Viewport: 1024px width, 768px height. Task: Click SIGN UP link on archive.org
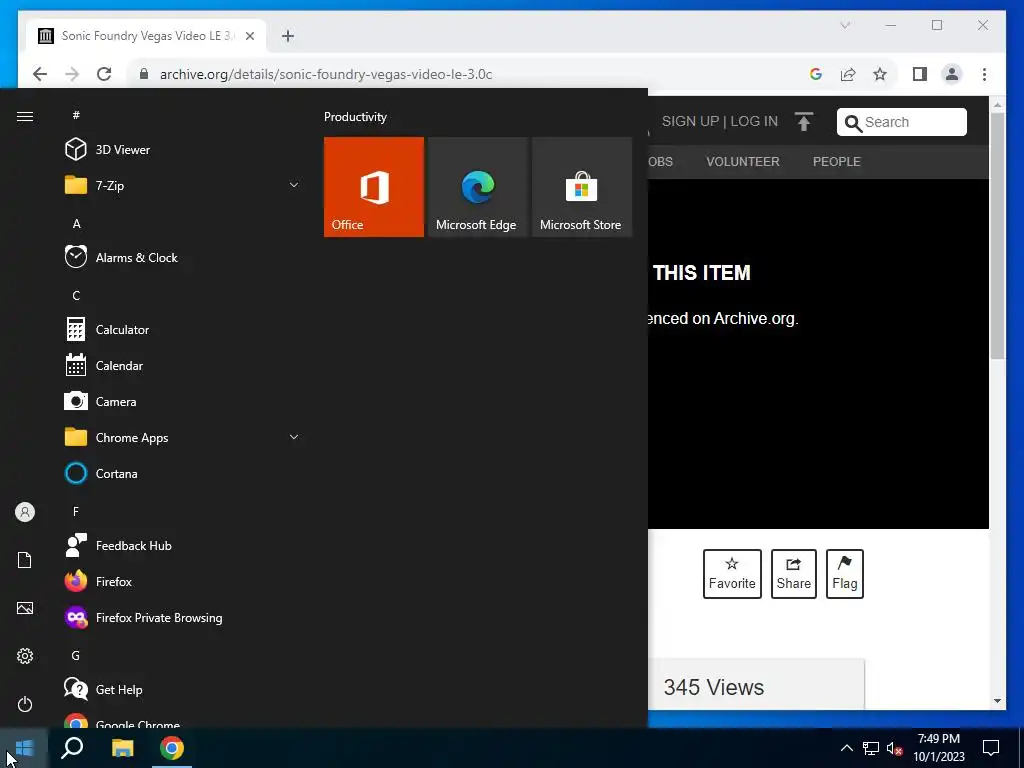(x=690, y=121)
